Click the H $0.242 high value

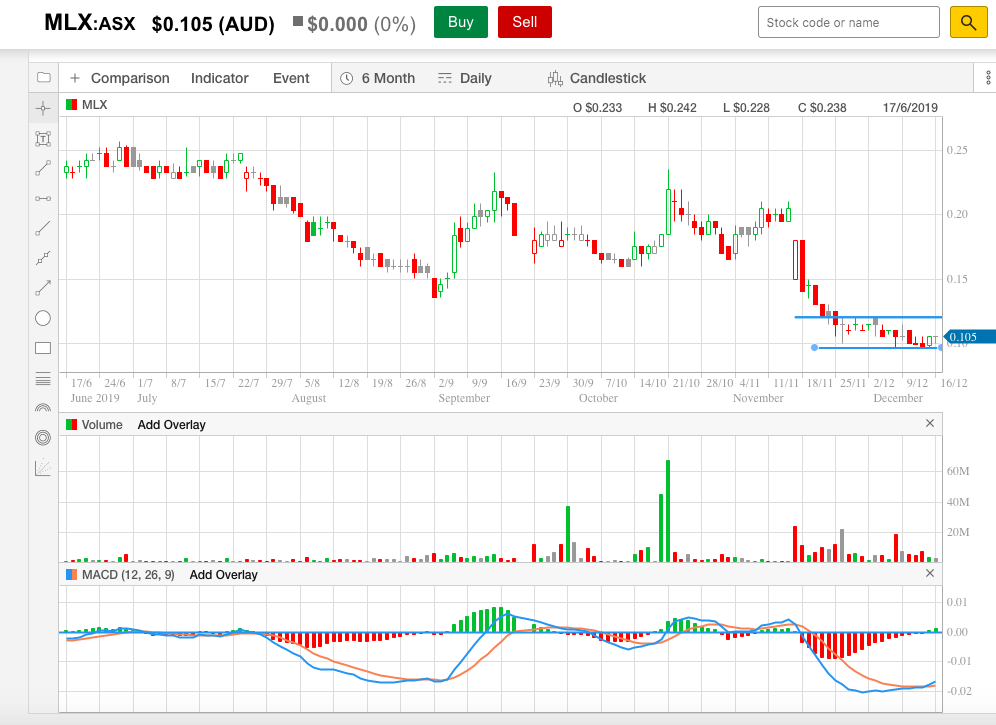click(x=672, y=107)
